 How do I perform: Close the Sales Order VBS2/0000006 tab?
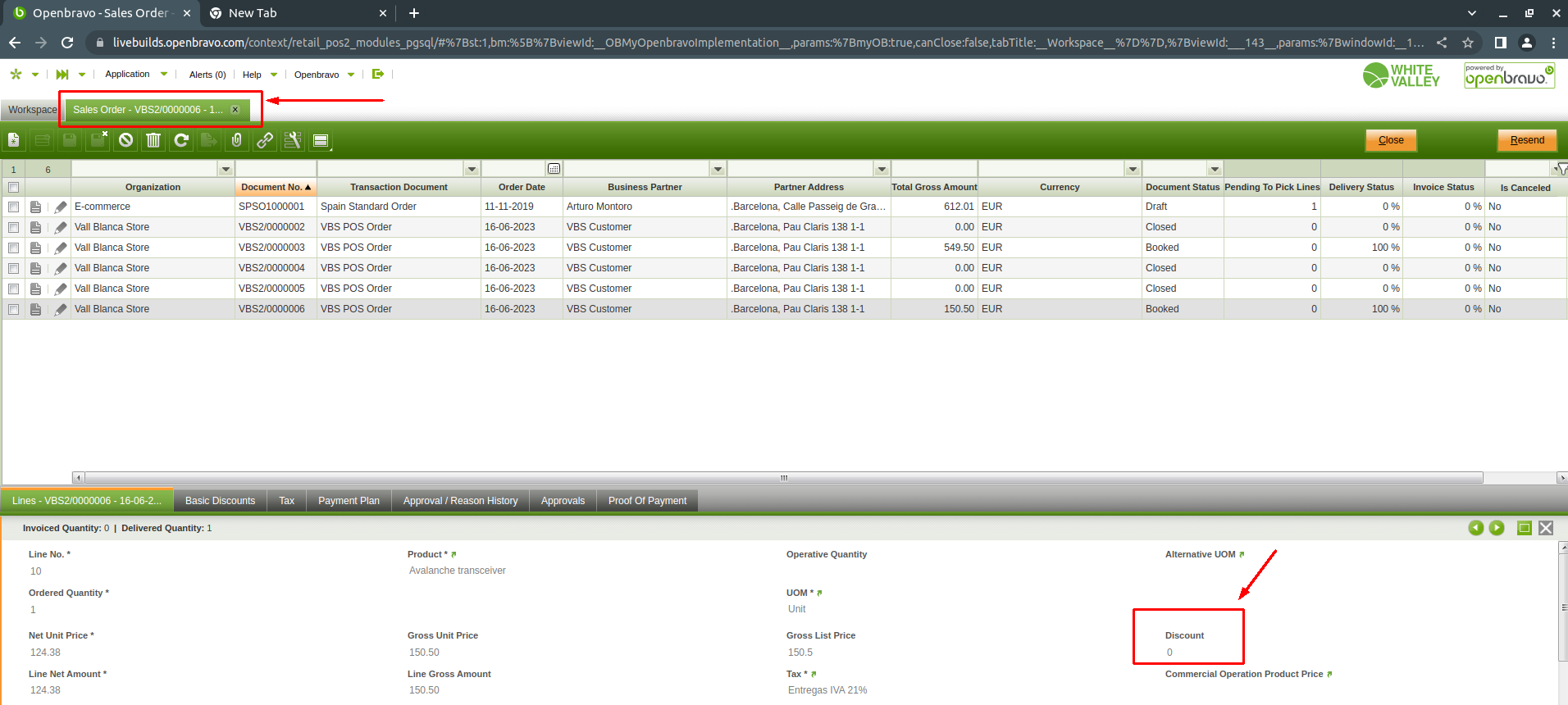235,109
